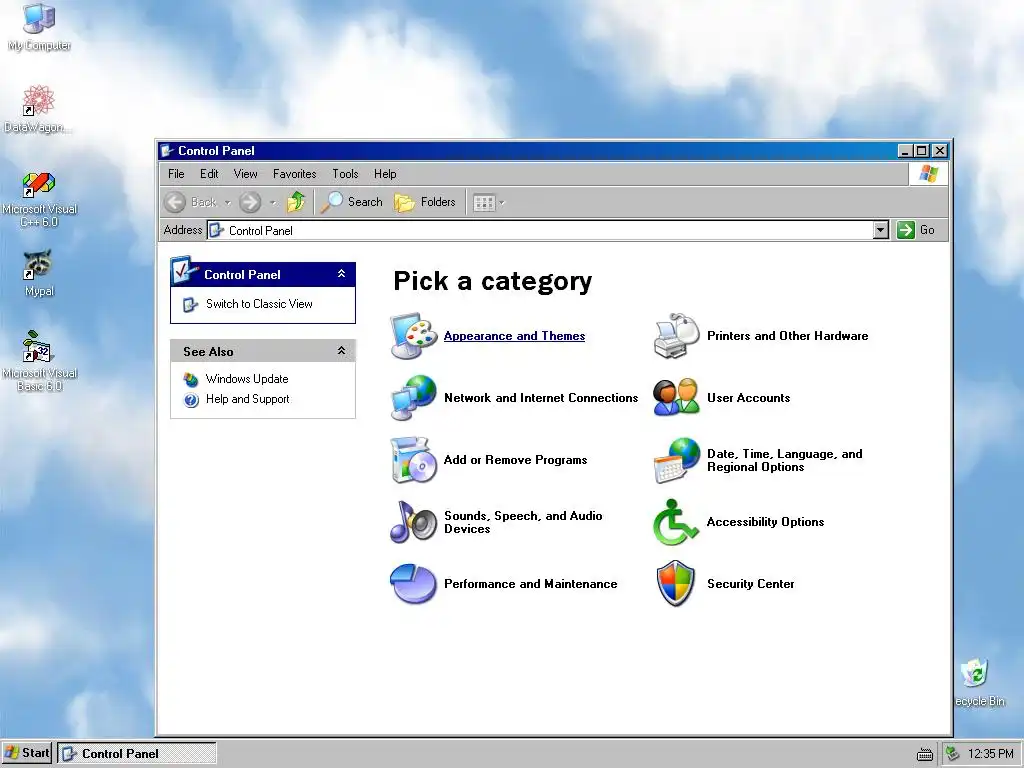Select Microsoft Visual C++ 6.0 desktop icon
The width and height of the screenshot is (1024, 768).
tap(39, 199)
